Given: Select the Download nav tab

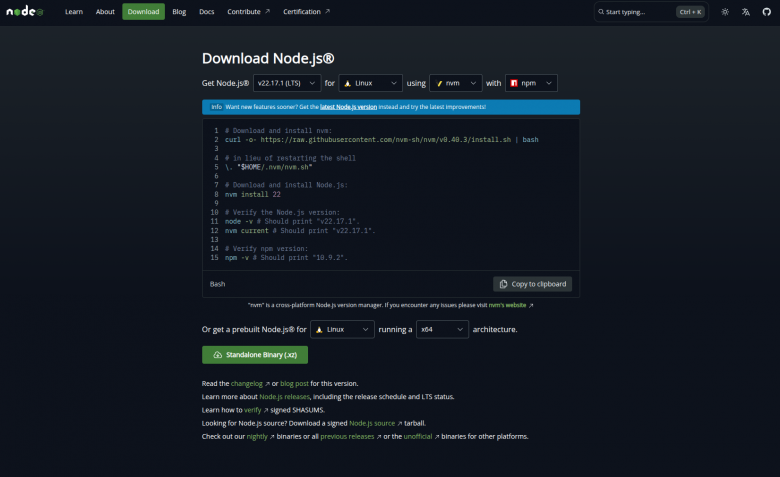Looking at the screenshot, I should coord(143,11).
